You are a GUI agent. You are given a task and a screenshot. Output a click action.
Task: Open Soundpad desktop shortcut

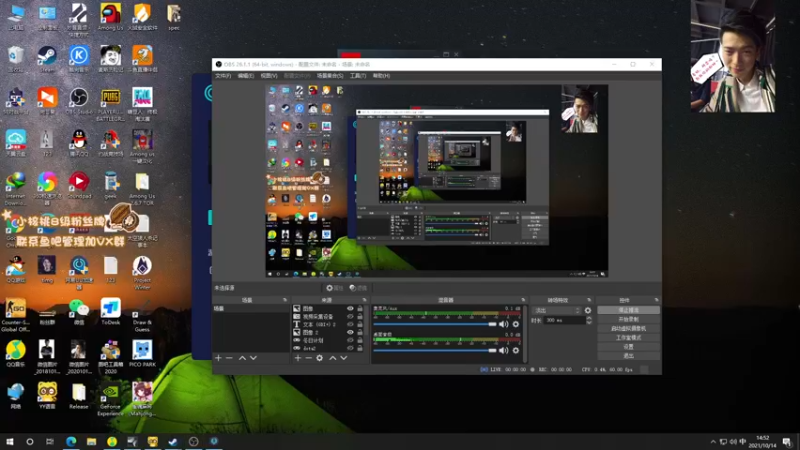[x=79, y=185]
